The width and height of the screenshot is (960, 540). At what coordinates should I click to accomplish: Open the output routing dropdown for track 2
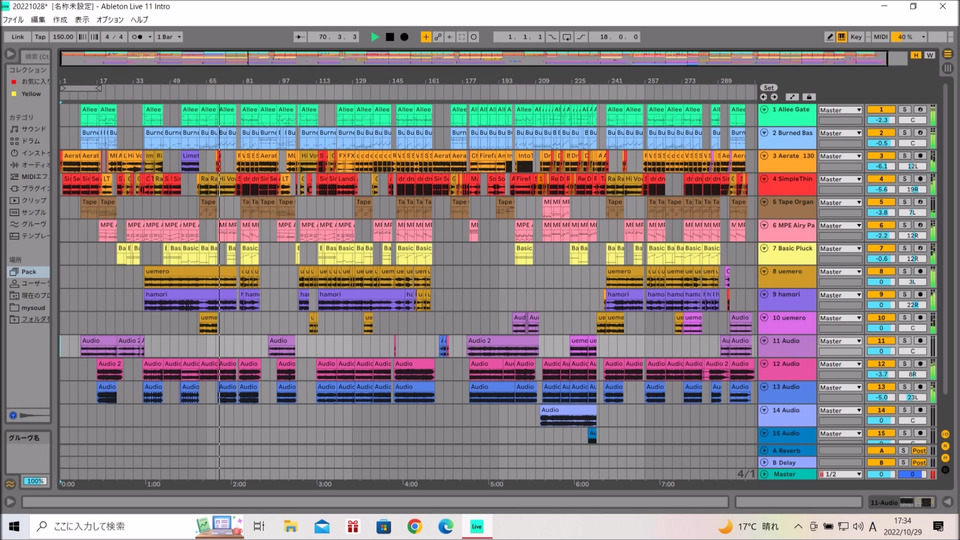tap(840, 133)
